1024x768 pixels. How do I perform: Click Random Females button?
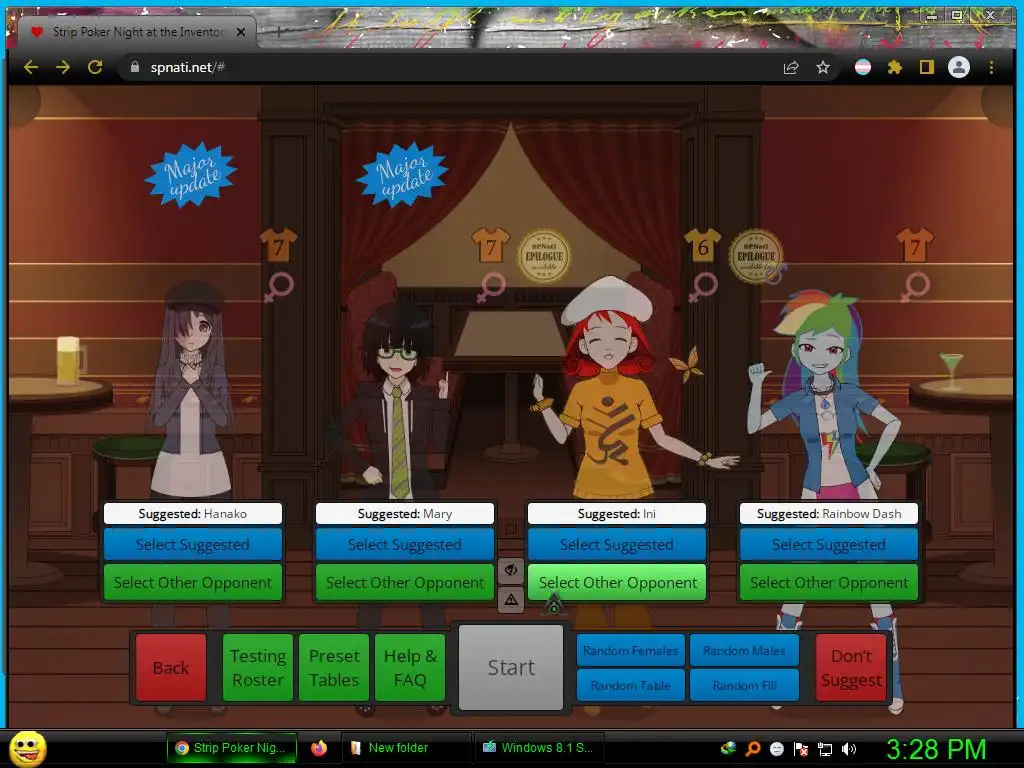pyautogui.click(x=630, y=650)
